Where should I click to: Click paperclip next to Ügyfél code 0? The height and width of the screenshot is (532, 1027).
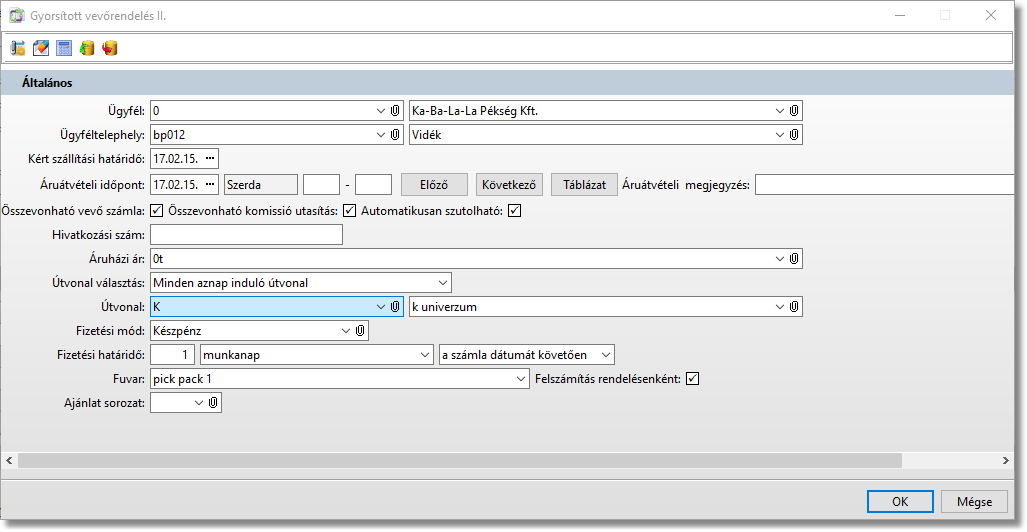396,111
